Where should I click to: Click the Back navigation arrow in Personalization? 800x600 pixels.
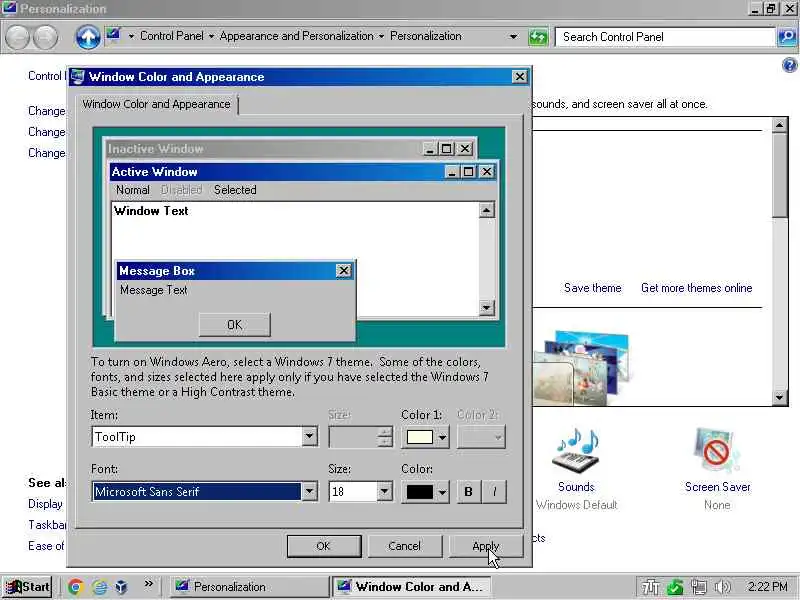pos(17,37)
